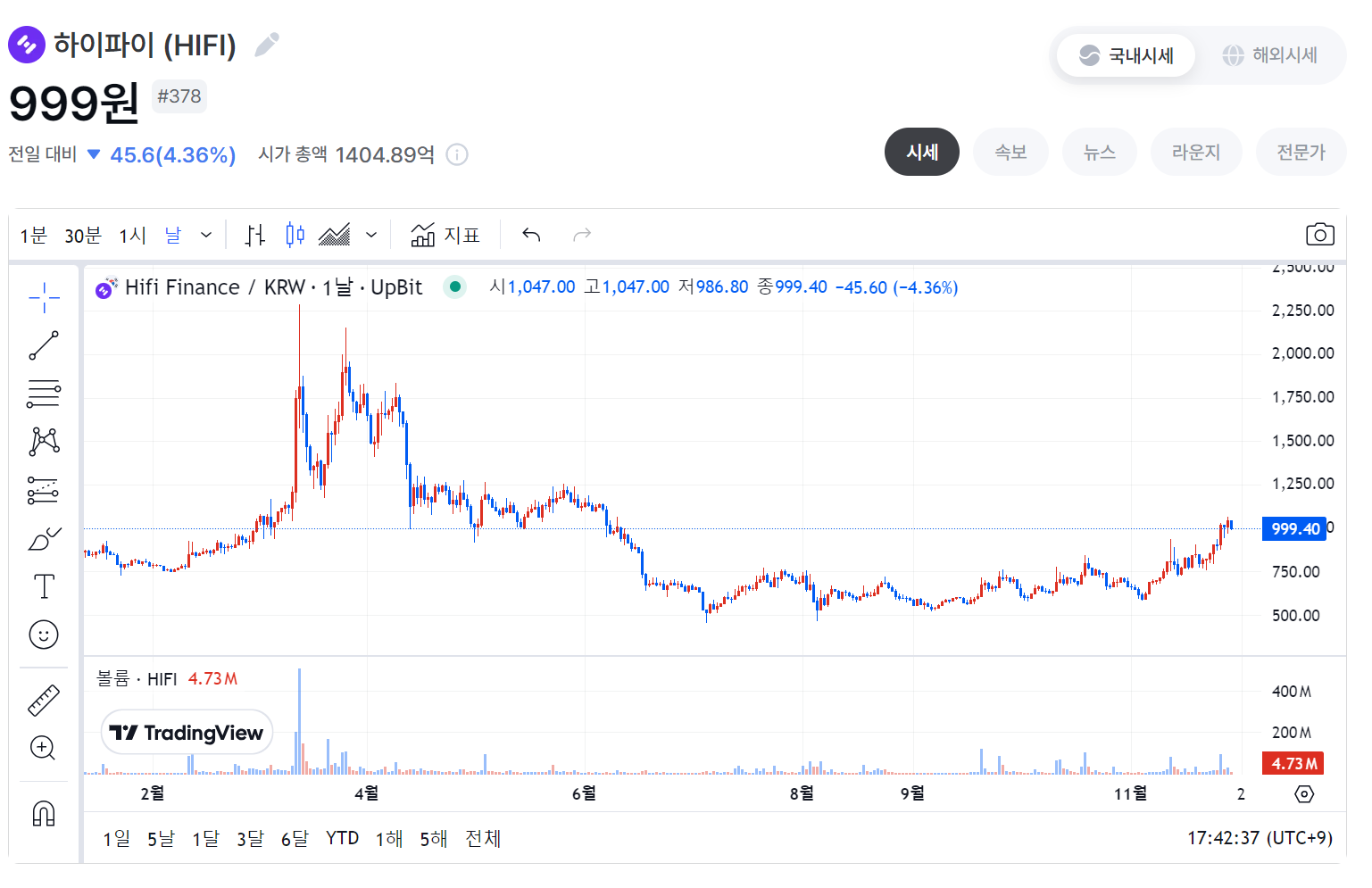
Task: Click the 시가 총액 1404.89억 text
Action: coord(346,154)
